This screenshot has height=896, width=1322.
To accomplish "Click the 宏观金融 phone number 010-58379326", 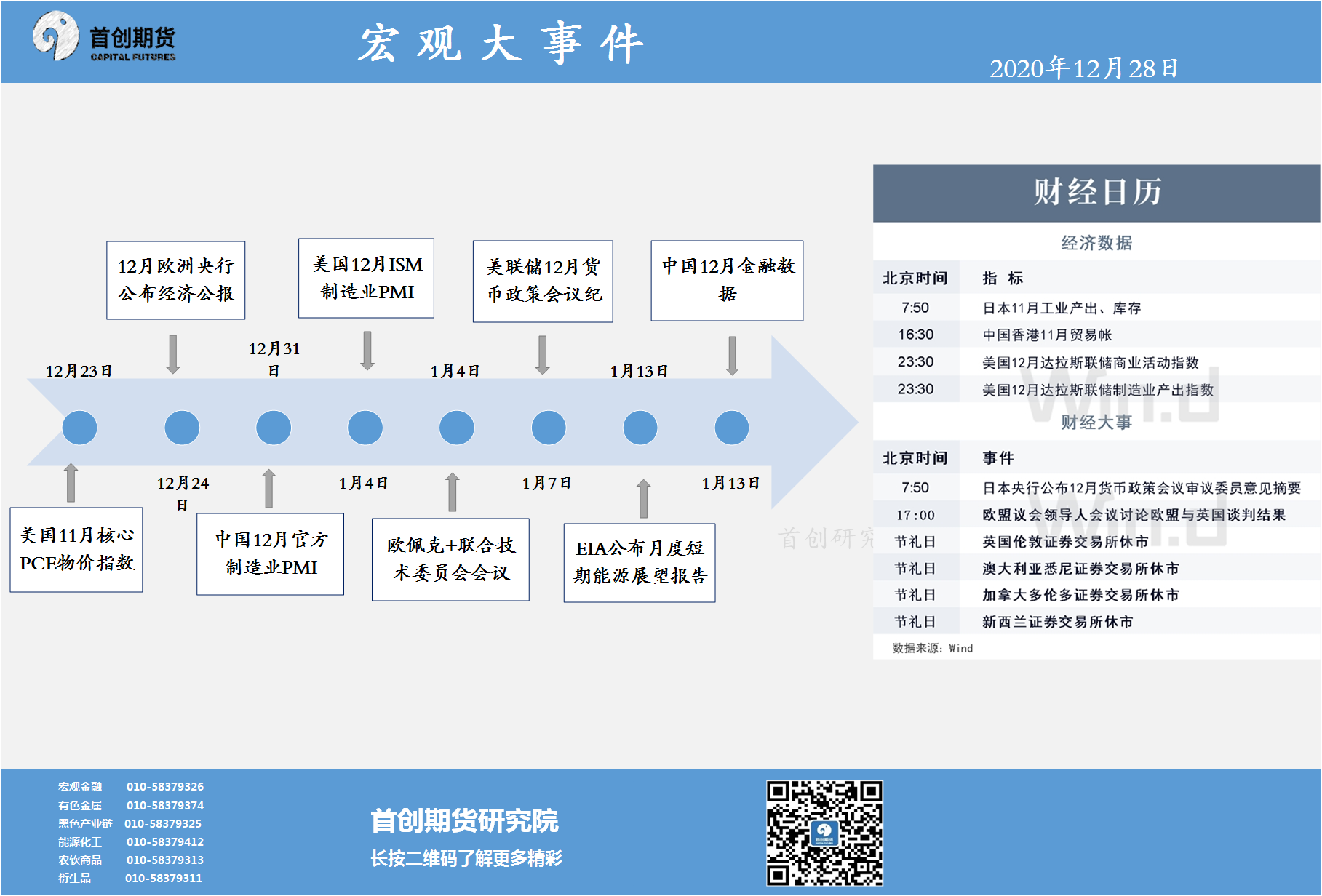I will (x=165, y=787).
